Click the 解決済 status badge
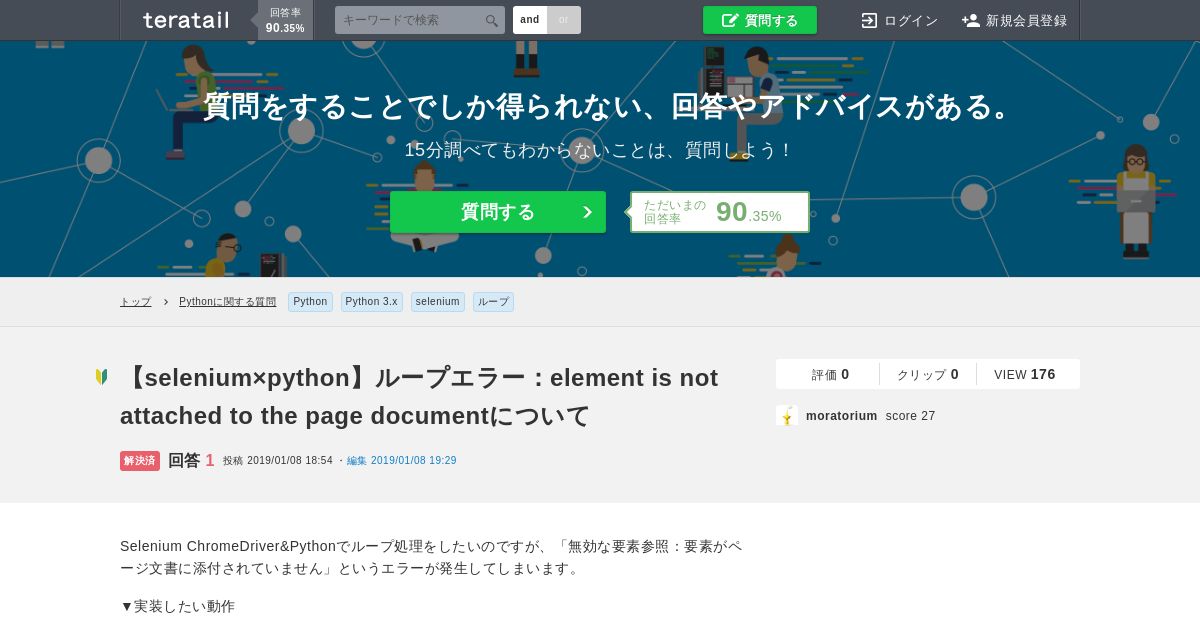This screenshot has width=1200, height=630. click(x=140, y=461)
